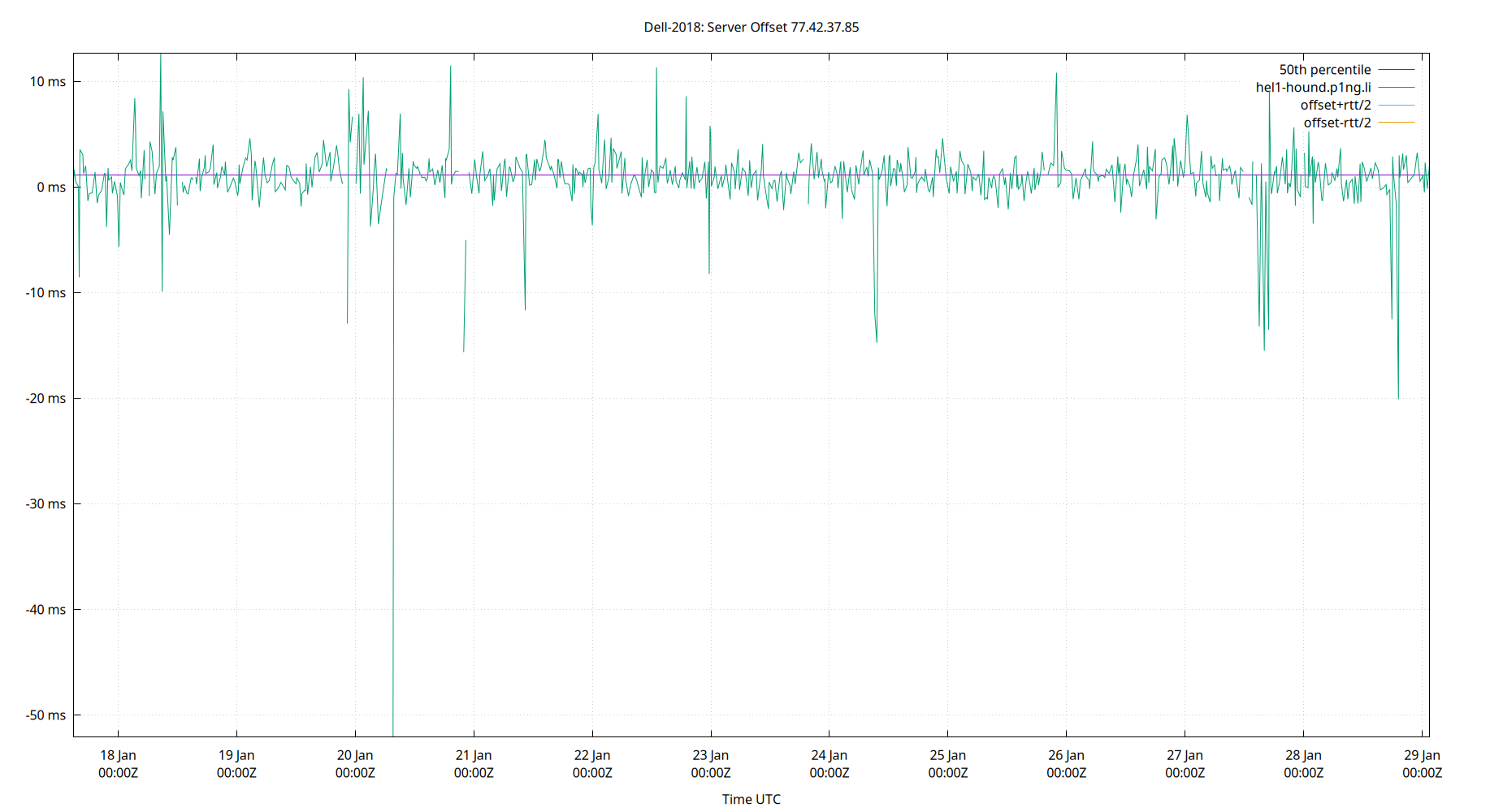Click the 10 ms y-axis tick label
This screenshot has height=812, width=1503.
tap(47, 82)
